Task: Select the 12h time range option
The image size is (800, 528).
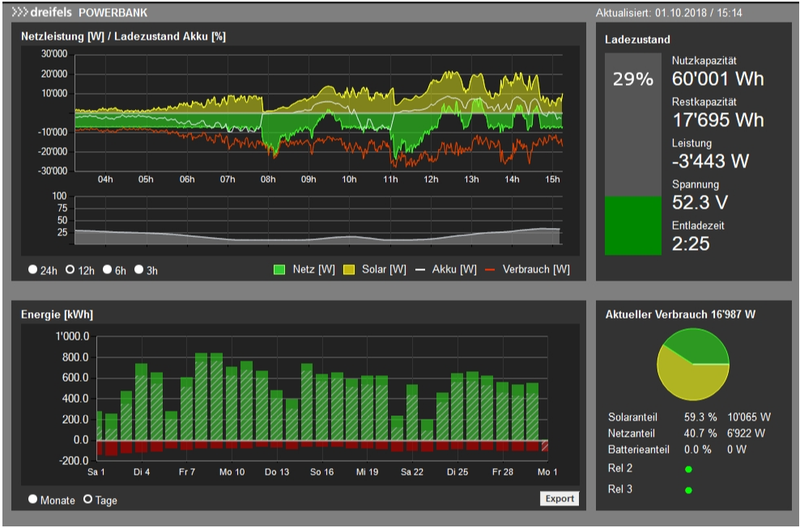Action: pos(70,270)
